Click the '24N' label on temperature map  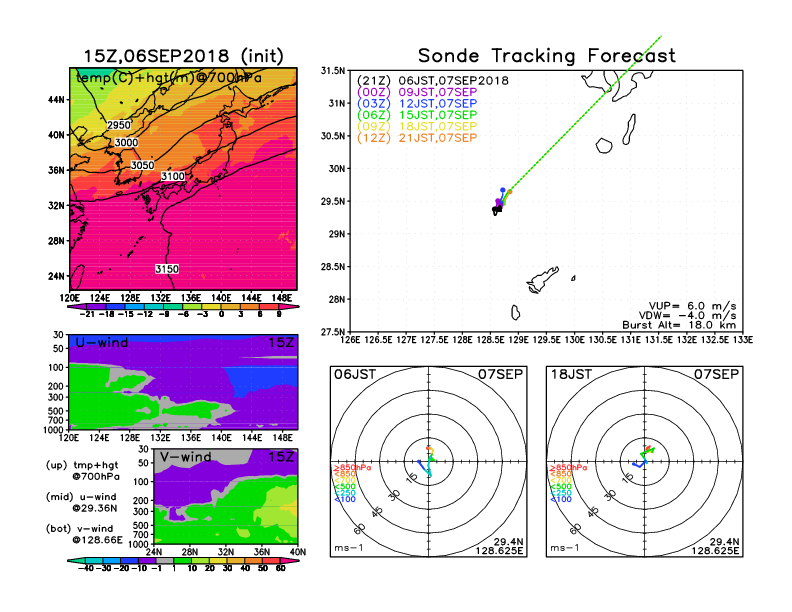[x=57, y=276]
